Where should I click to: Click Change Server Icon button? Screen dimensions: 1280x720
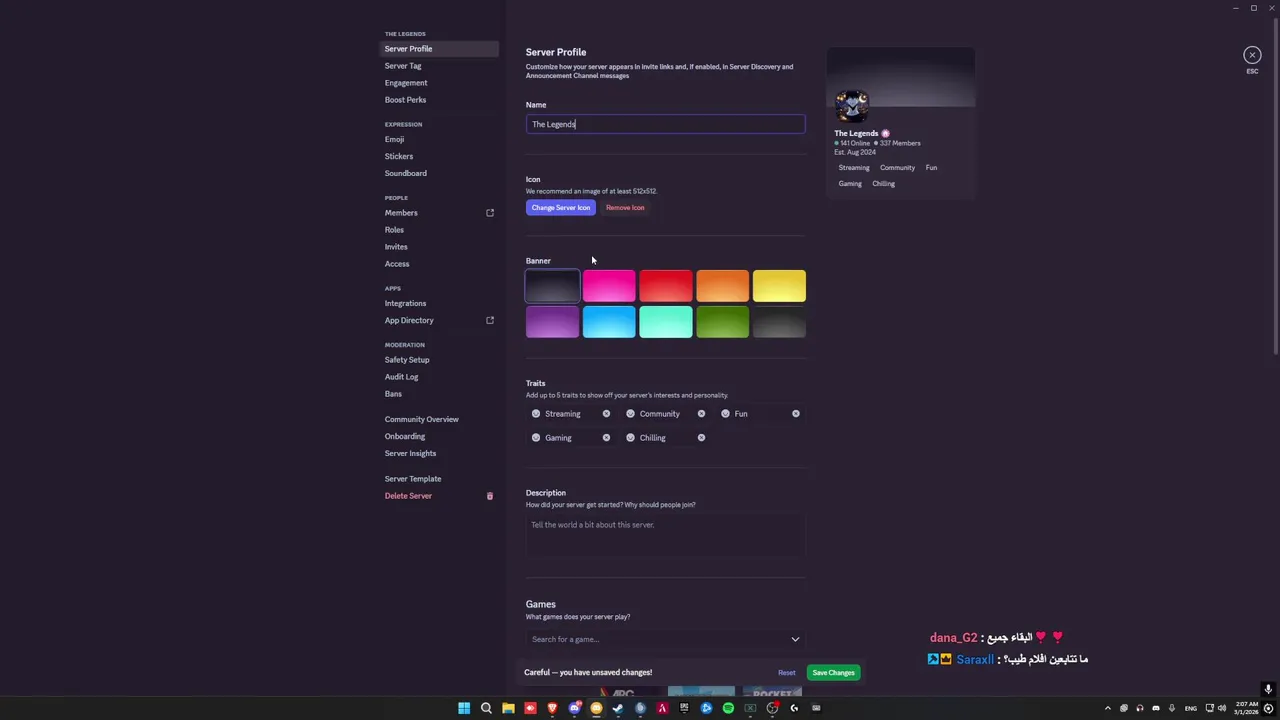(x=561, y=208)
